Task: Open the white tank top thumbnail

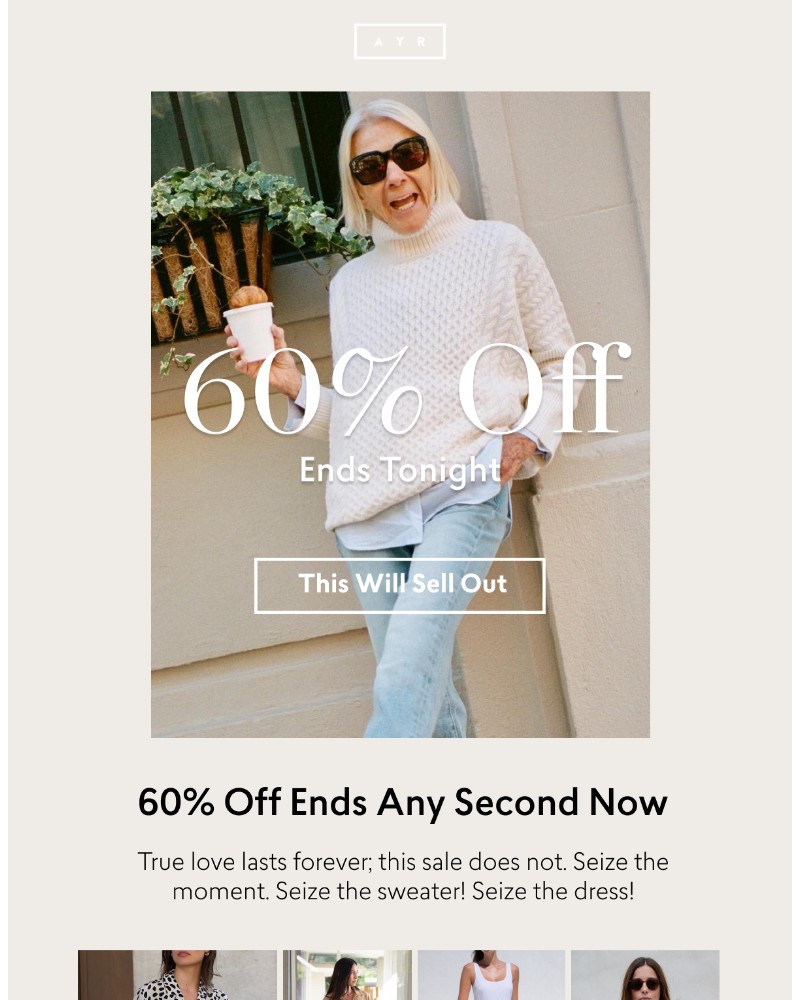Action: (491, 974)
